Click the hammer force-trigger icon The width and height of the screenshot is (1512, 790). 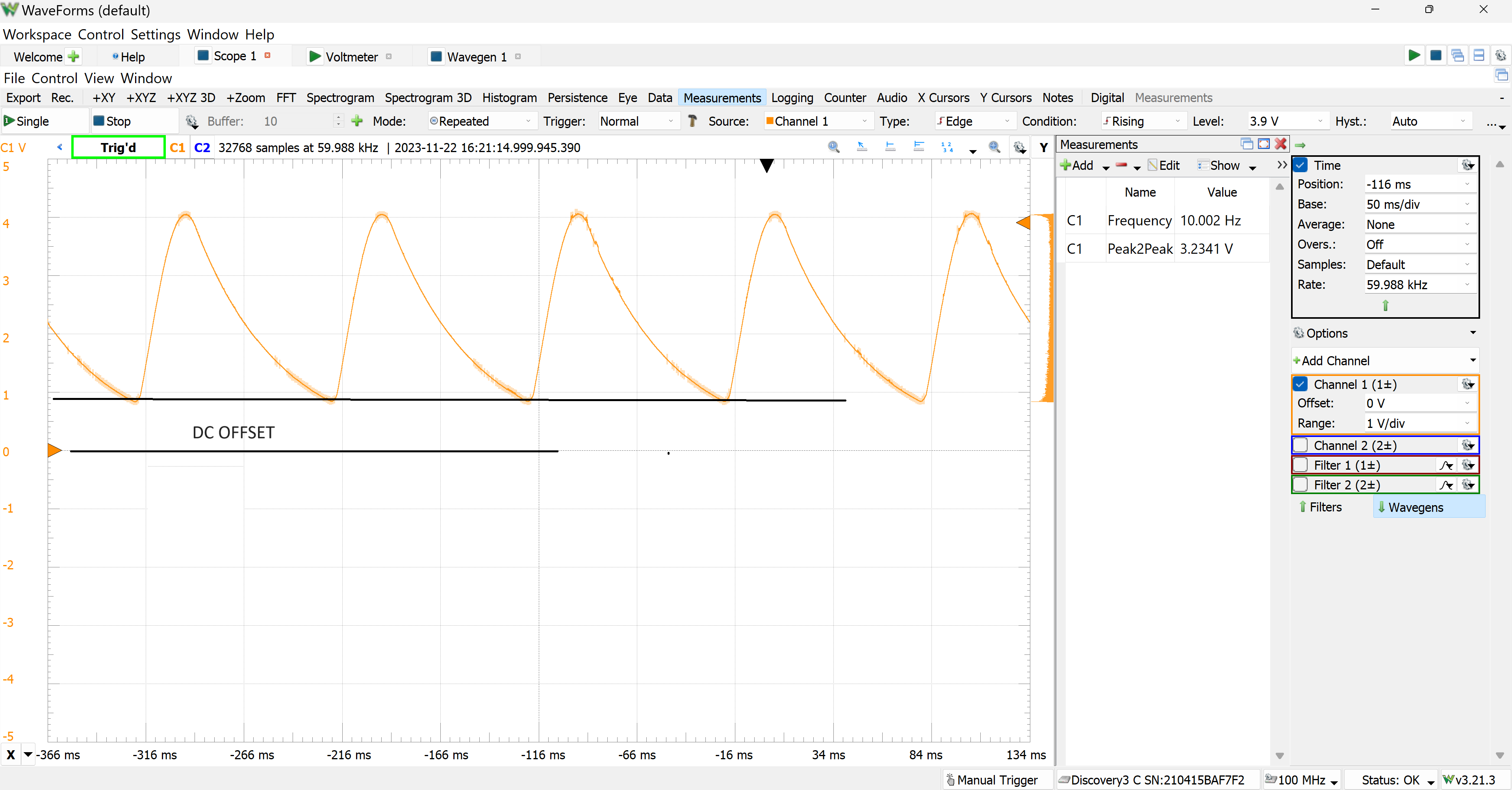tap(693, 121)
